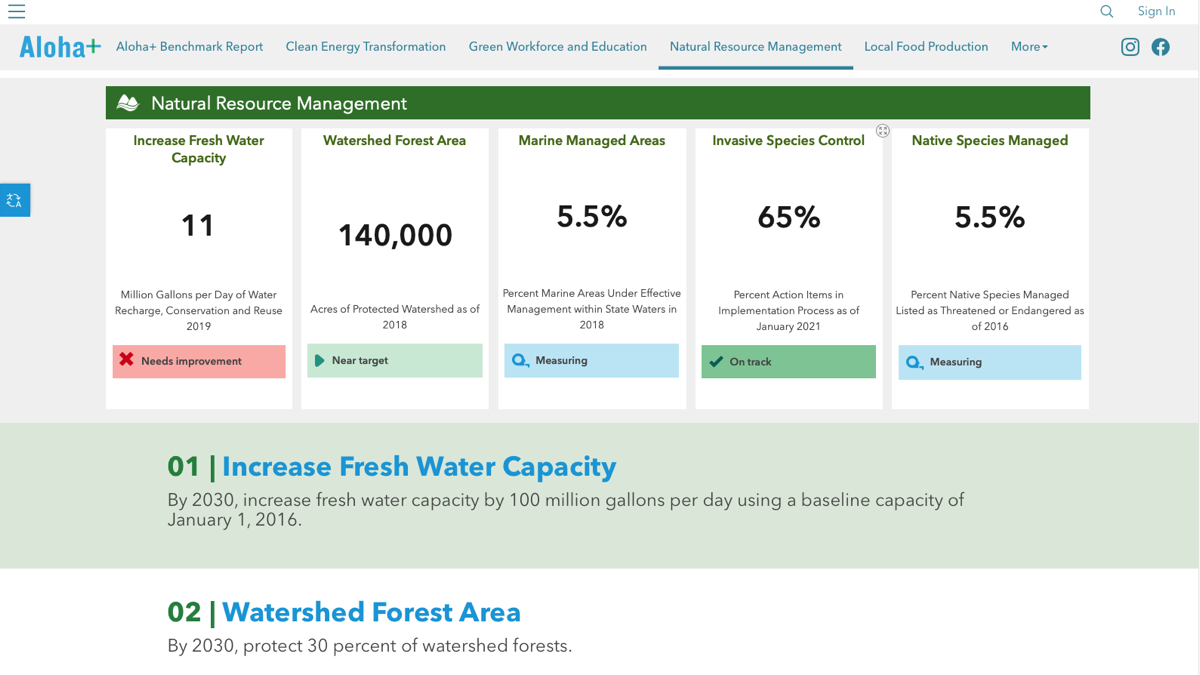Open the Watershed Forest Area heading link

coord(372,612)
